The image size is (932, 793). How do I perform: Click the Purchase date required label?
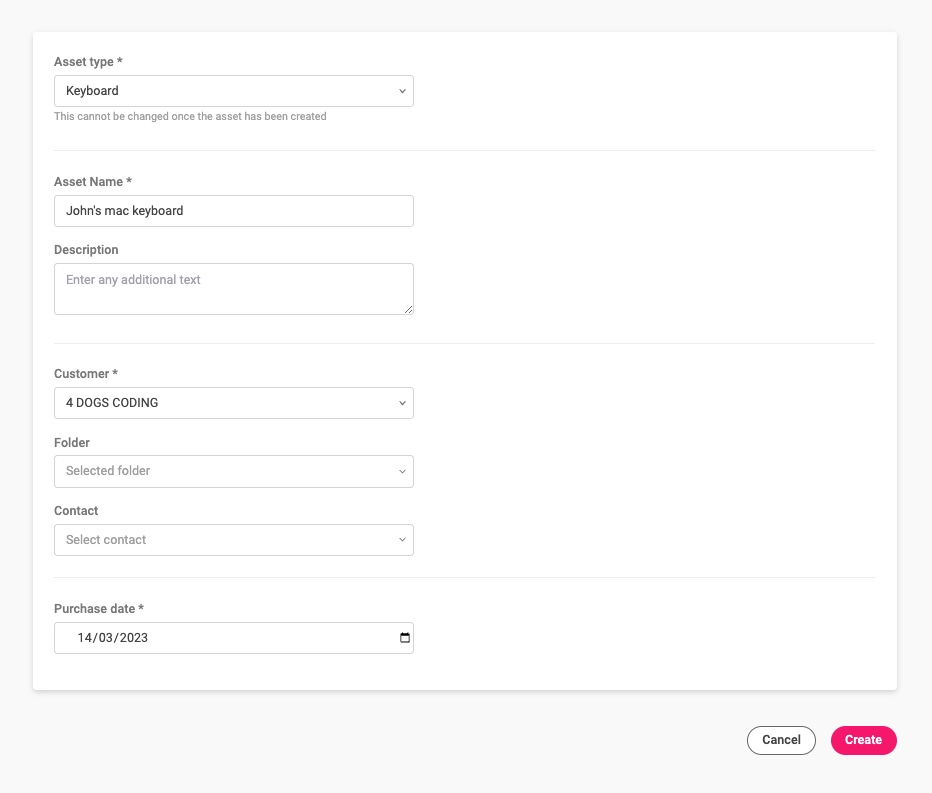[x=99, y=608]
